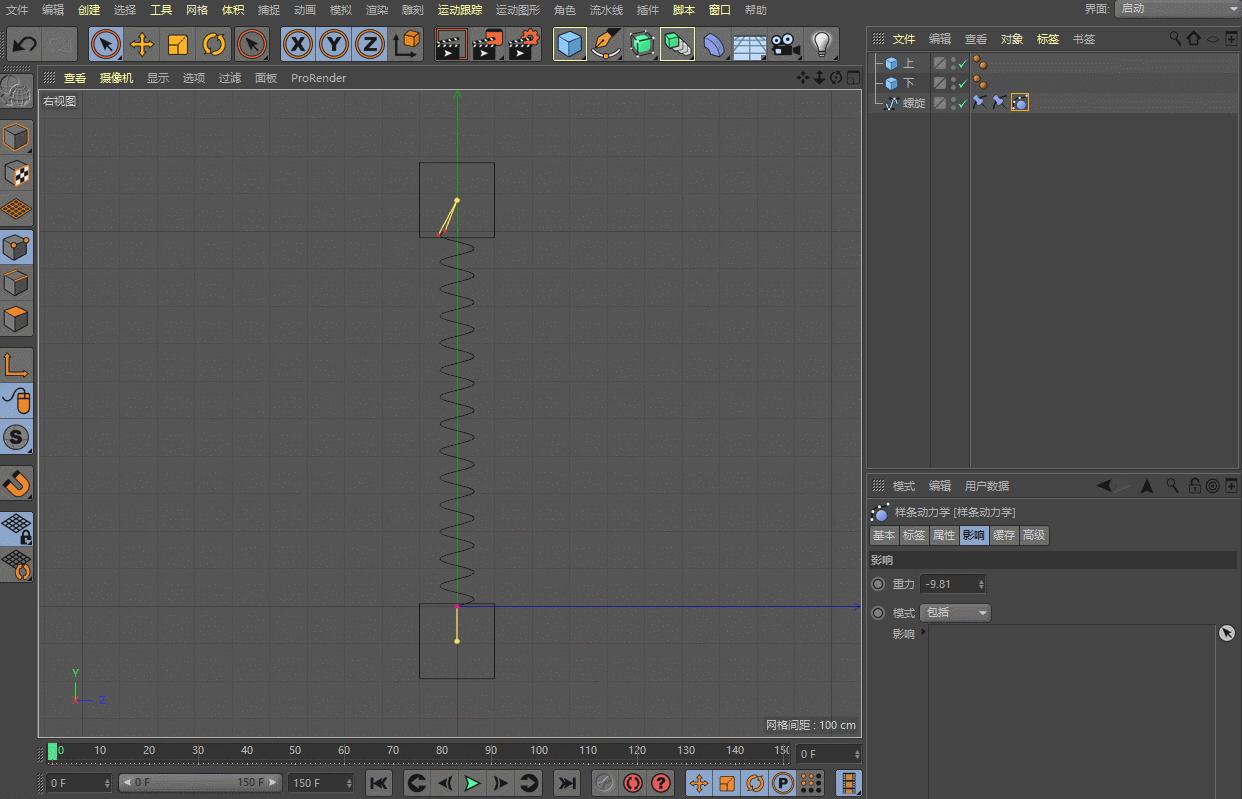
Task: Select the spline Pen tool icon
Action: click(x=605, y=44)
